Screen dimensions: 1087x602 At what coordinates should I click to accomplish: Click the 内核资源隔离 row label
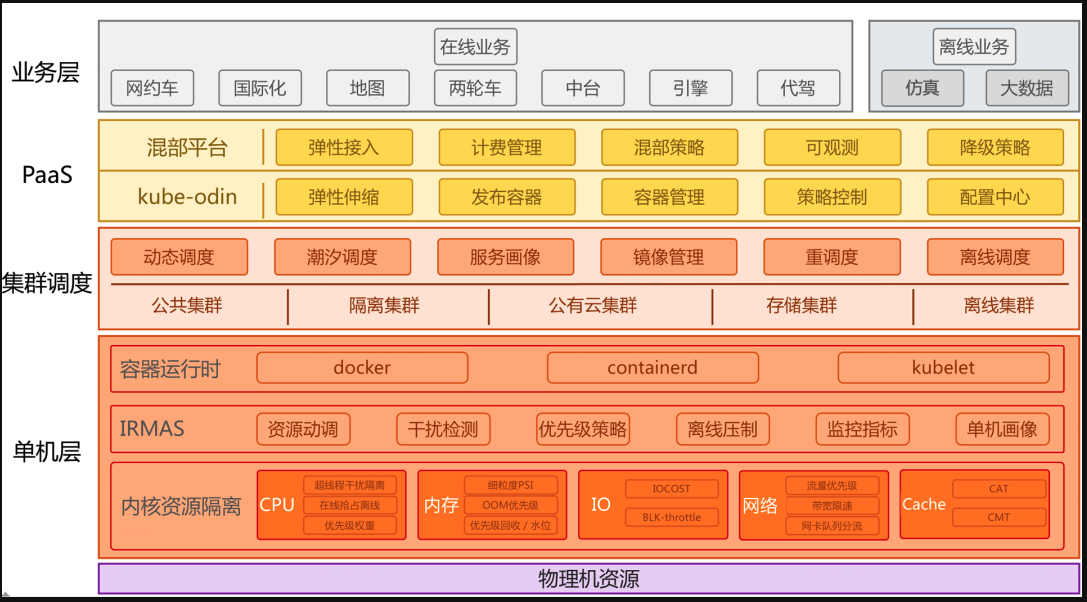pyautogui.click(x=181, y=506)
